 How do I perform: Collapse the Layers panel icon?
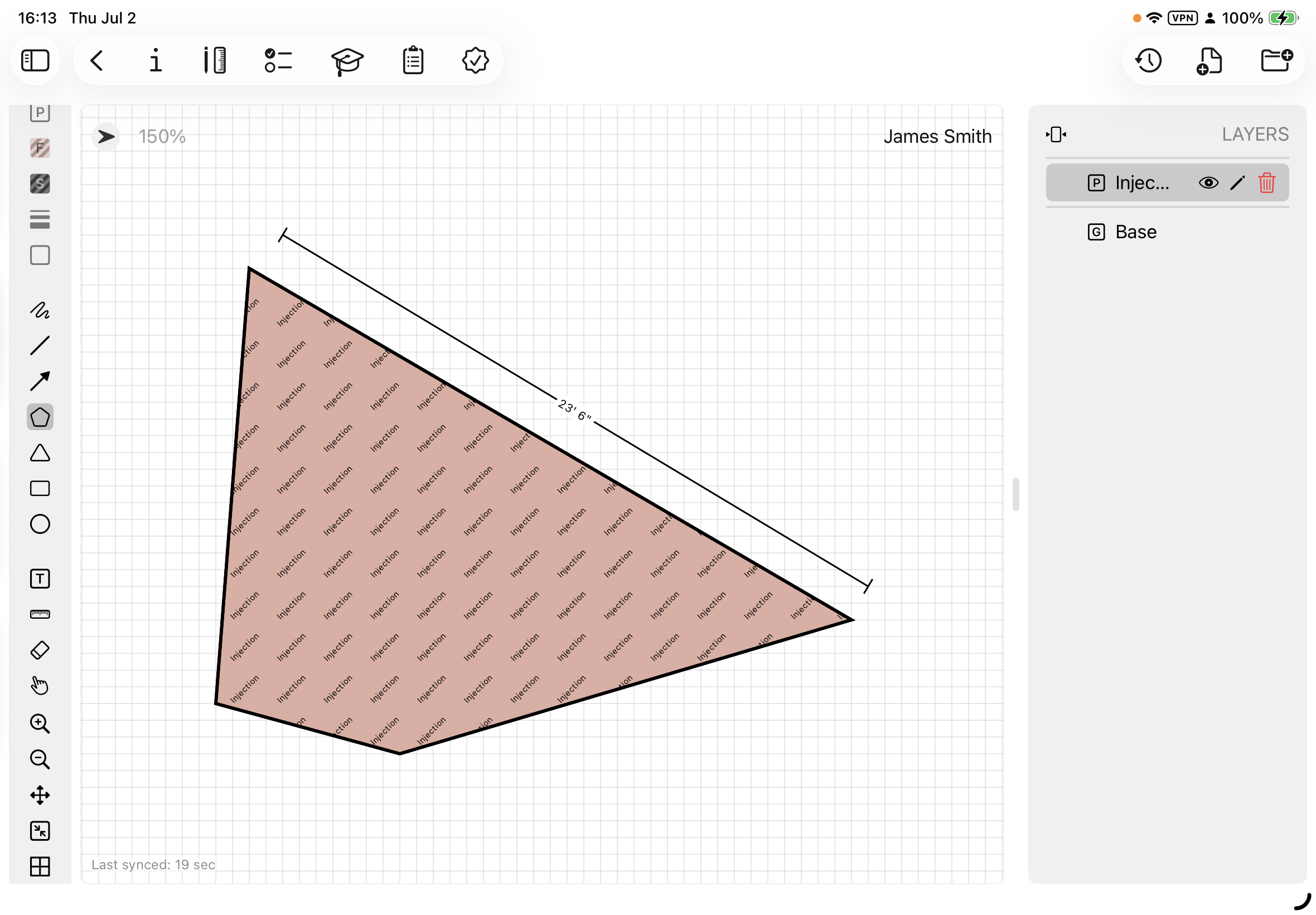(x=1056, y=134)
